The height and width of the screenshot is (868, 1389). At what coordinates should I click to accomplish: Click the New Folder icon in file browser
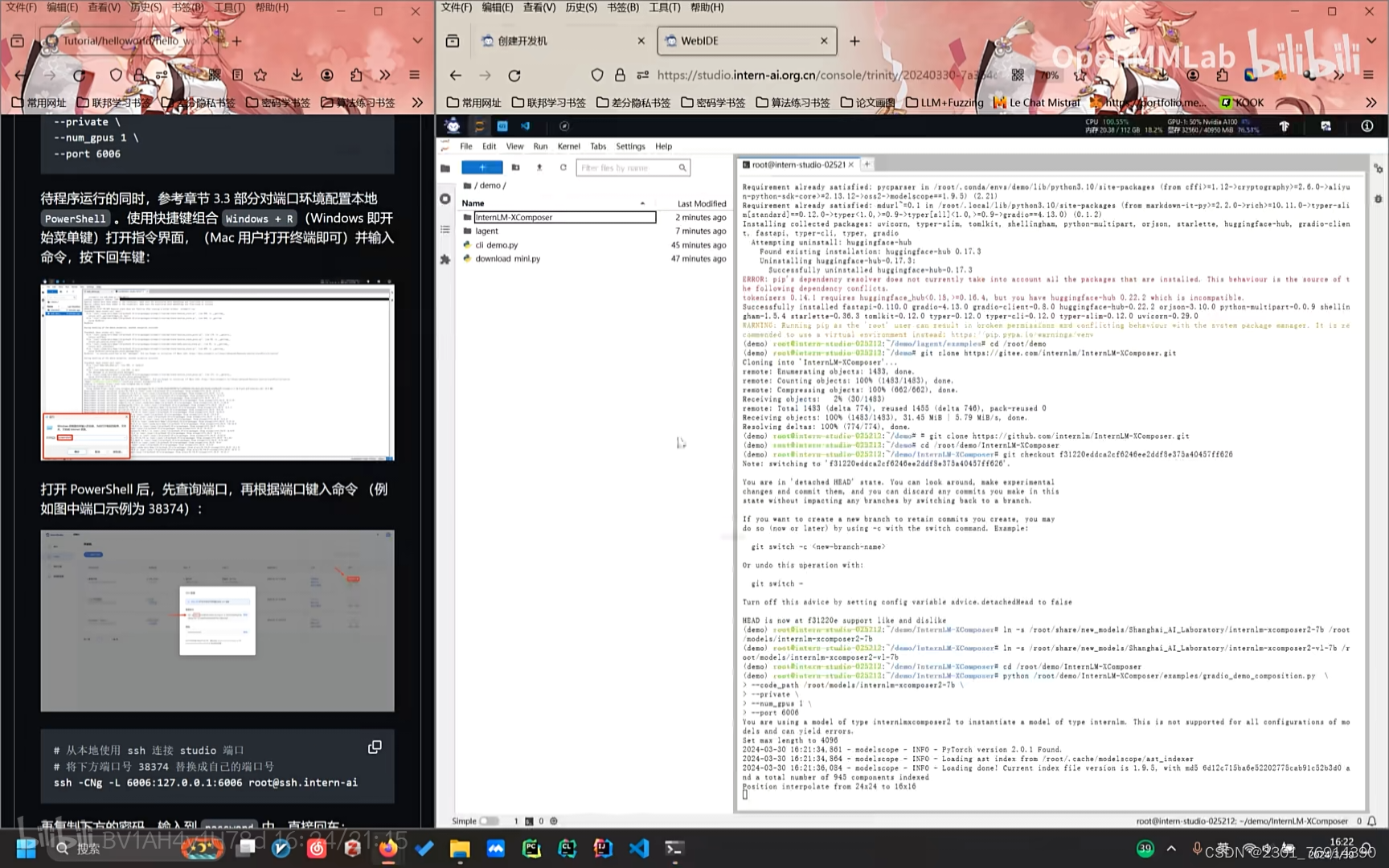pos(516,167)
